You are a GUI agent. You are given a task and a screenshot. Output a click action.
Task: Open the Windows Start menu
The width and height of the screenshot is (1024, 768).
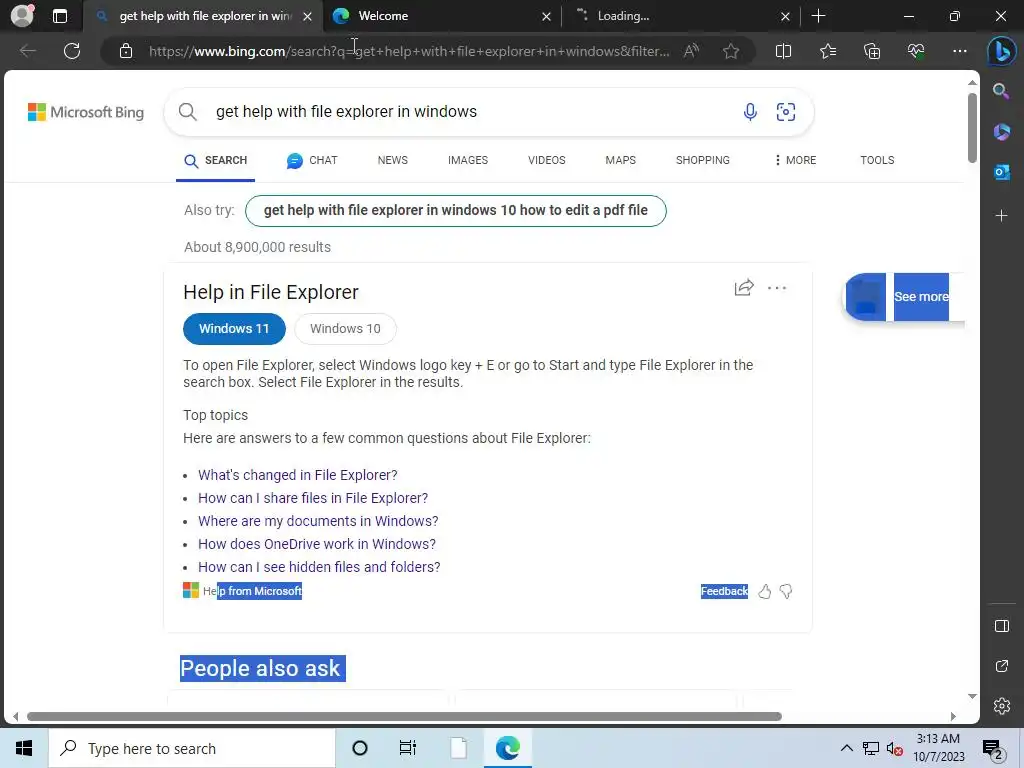click(x=24, y=748)
